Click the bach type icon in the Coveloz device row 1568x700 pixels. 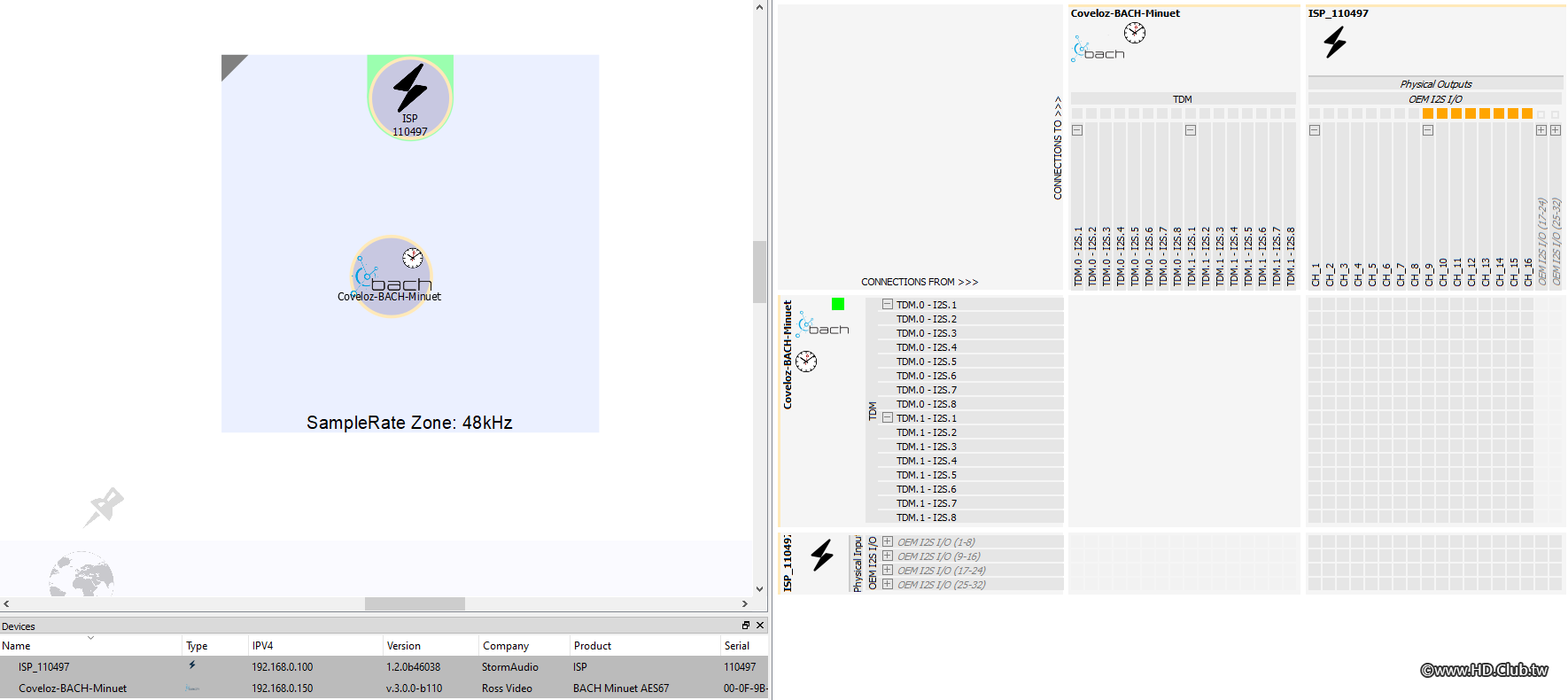(x=192, y=688)
